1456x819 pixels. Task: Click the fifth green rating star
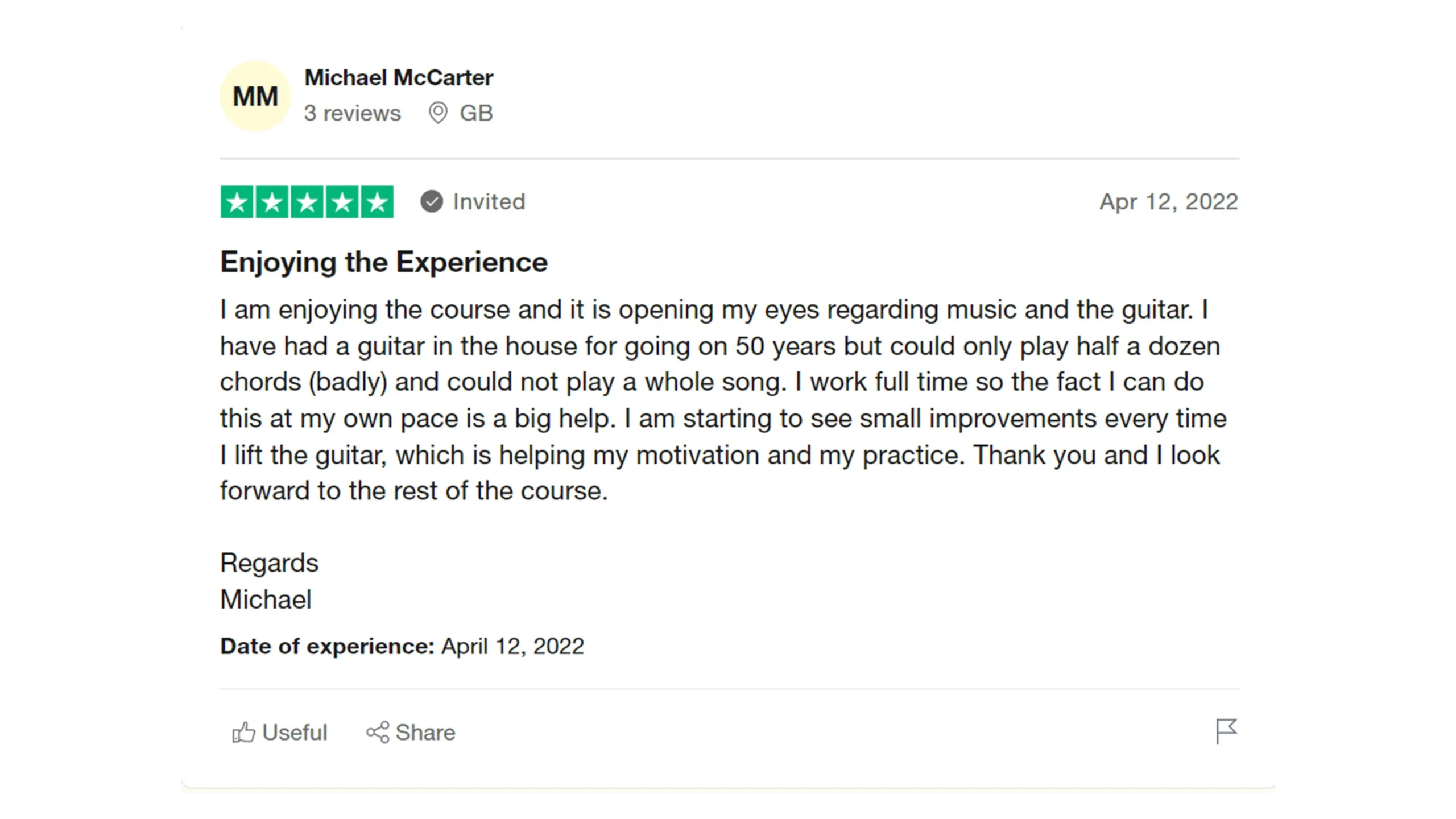pos(377,202)
